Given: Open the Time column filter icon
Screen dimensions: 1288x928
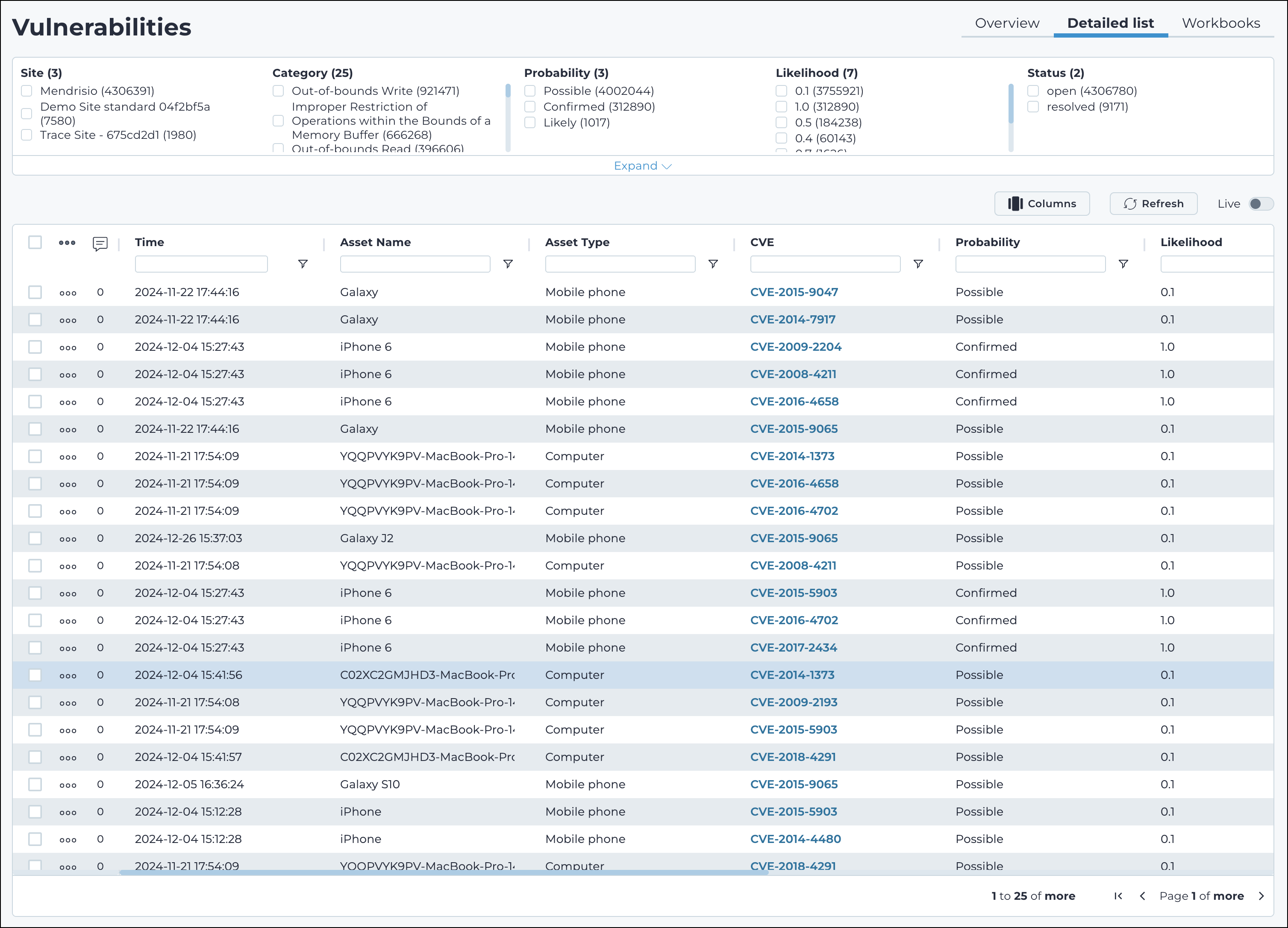Looking at the screenshot, I should tap(303, 264).
